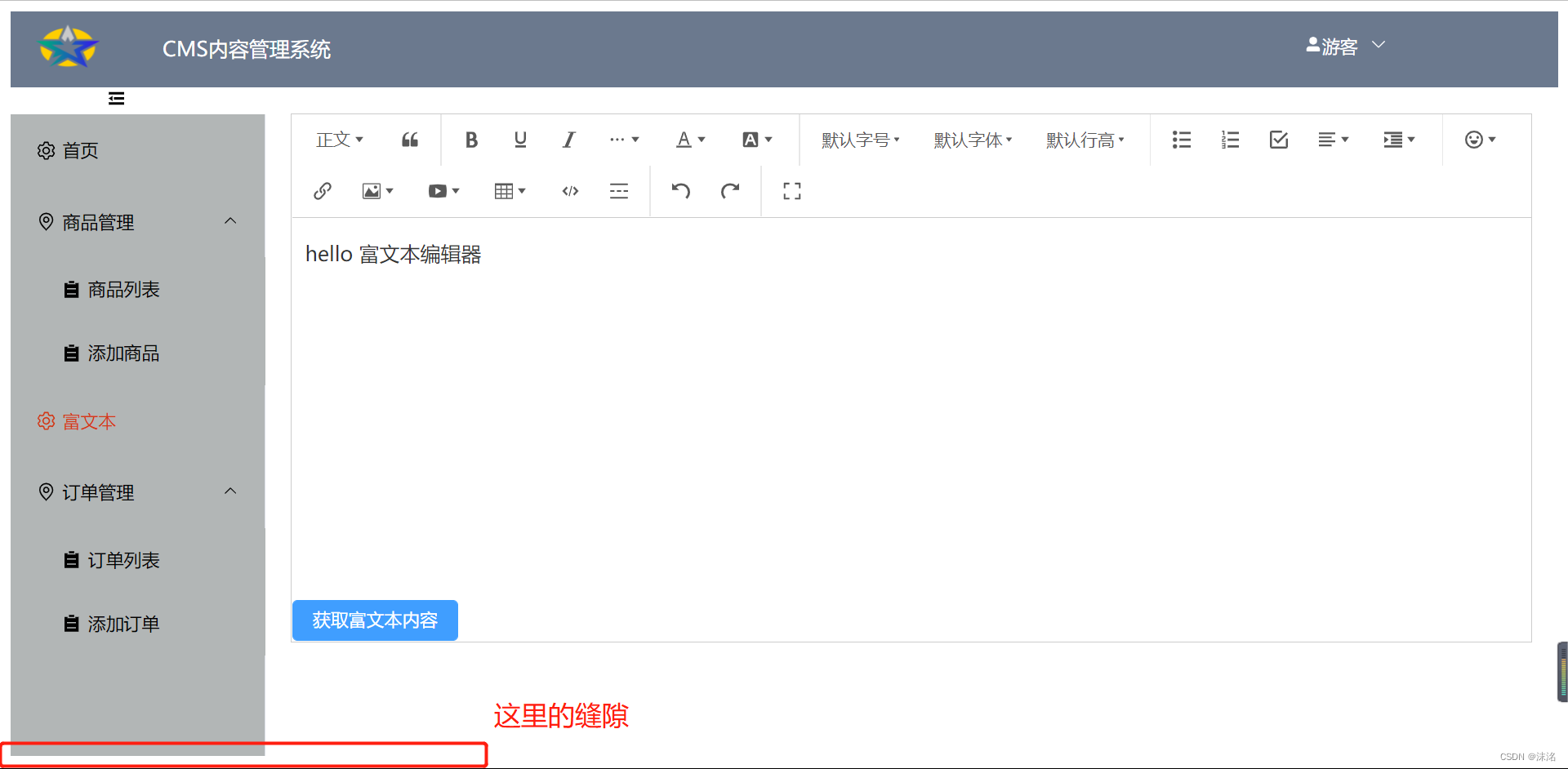The width and height of the screenshot is (1568, 769).
Task: Open the 正文 paragraph style dropdown
Action: [339, 140]
